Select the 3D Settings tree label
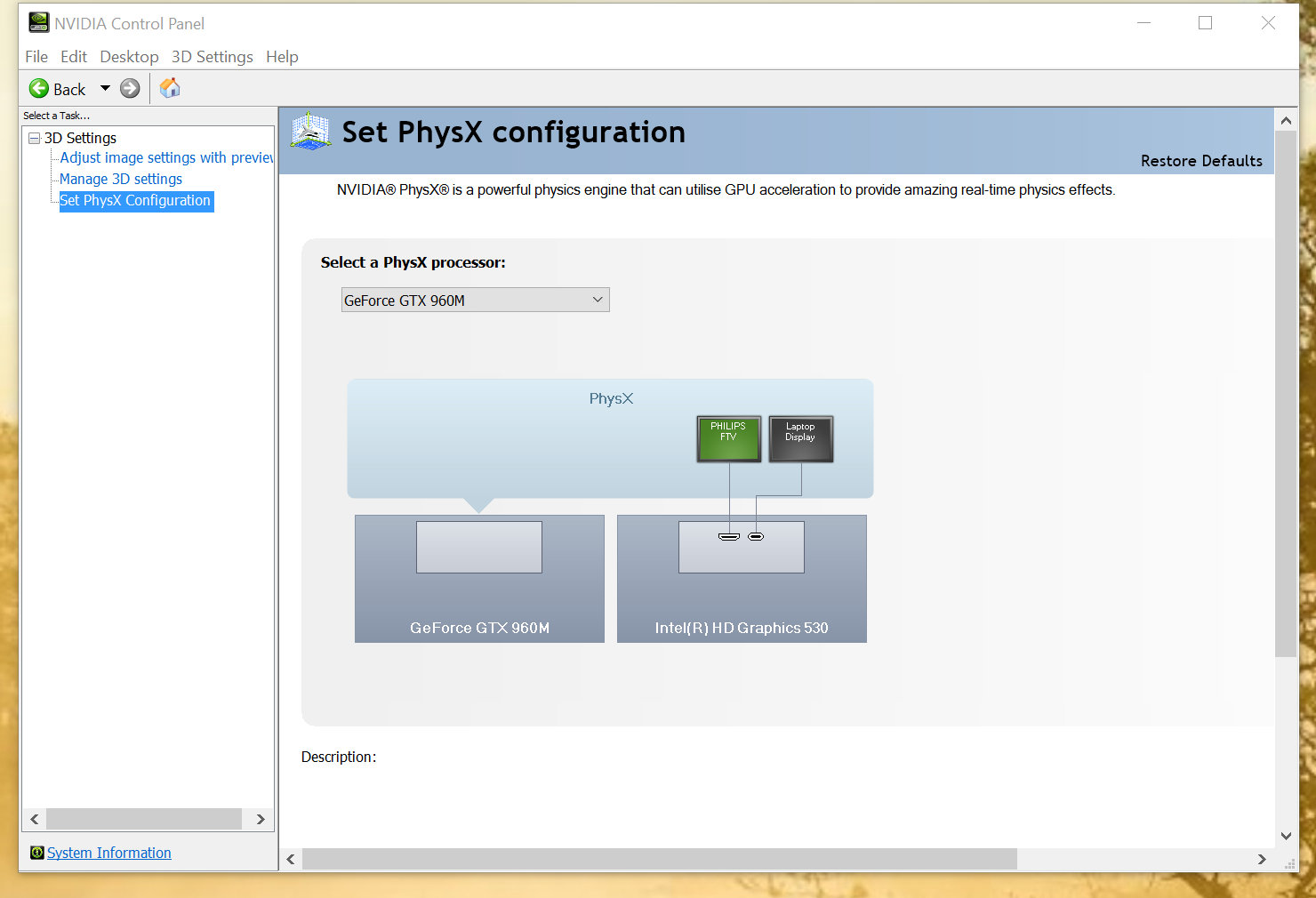1316x898 pixels. click(x=80, y=138)
